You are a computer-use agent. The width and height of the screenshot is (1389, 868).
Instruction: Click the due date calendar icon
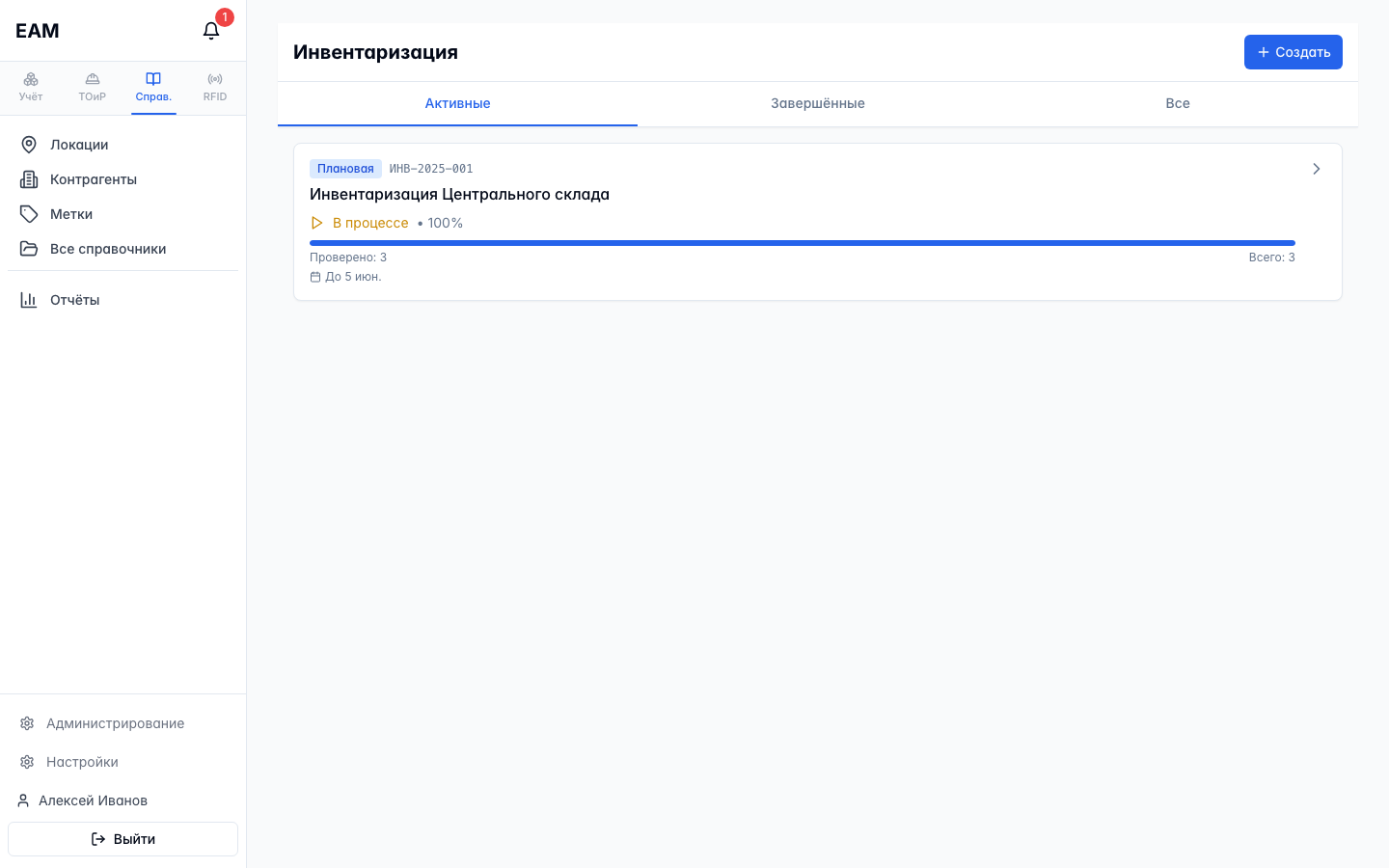pyautogui.click(x=315, y=277)
